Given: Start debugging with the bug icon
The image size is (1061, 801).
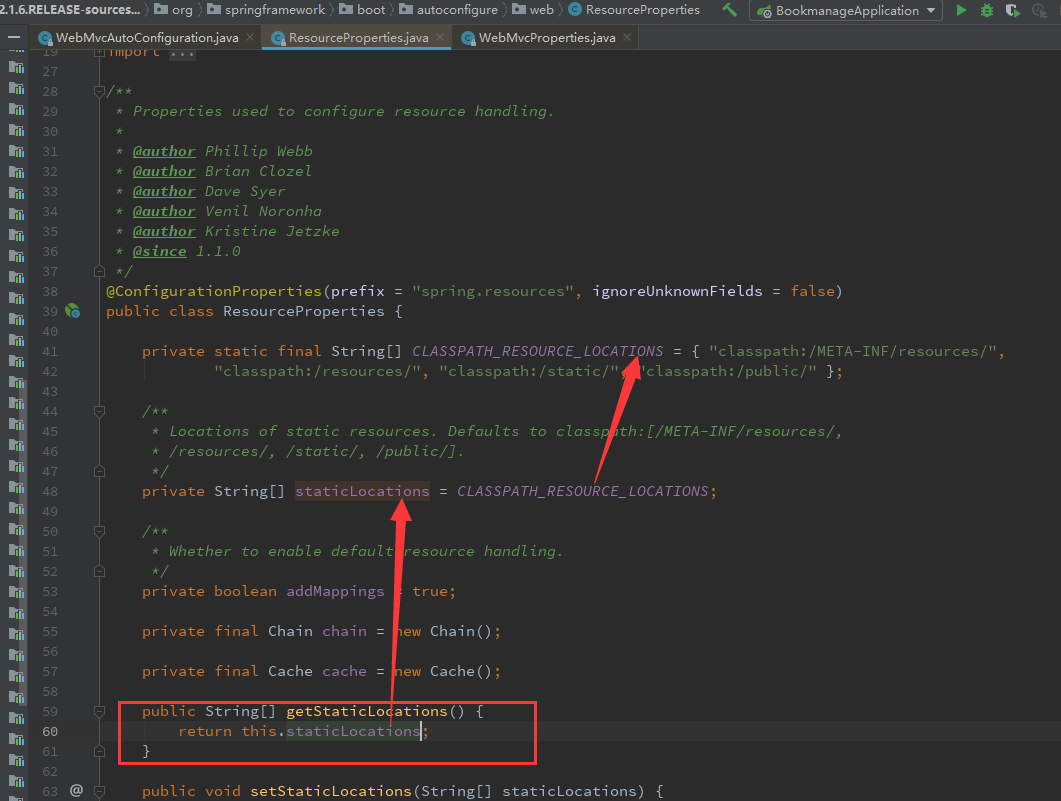Looking at the screenshot, I should pos(987,10).
